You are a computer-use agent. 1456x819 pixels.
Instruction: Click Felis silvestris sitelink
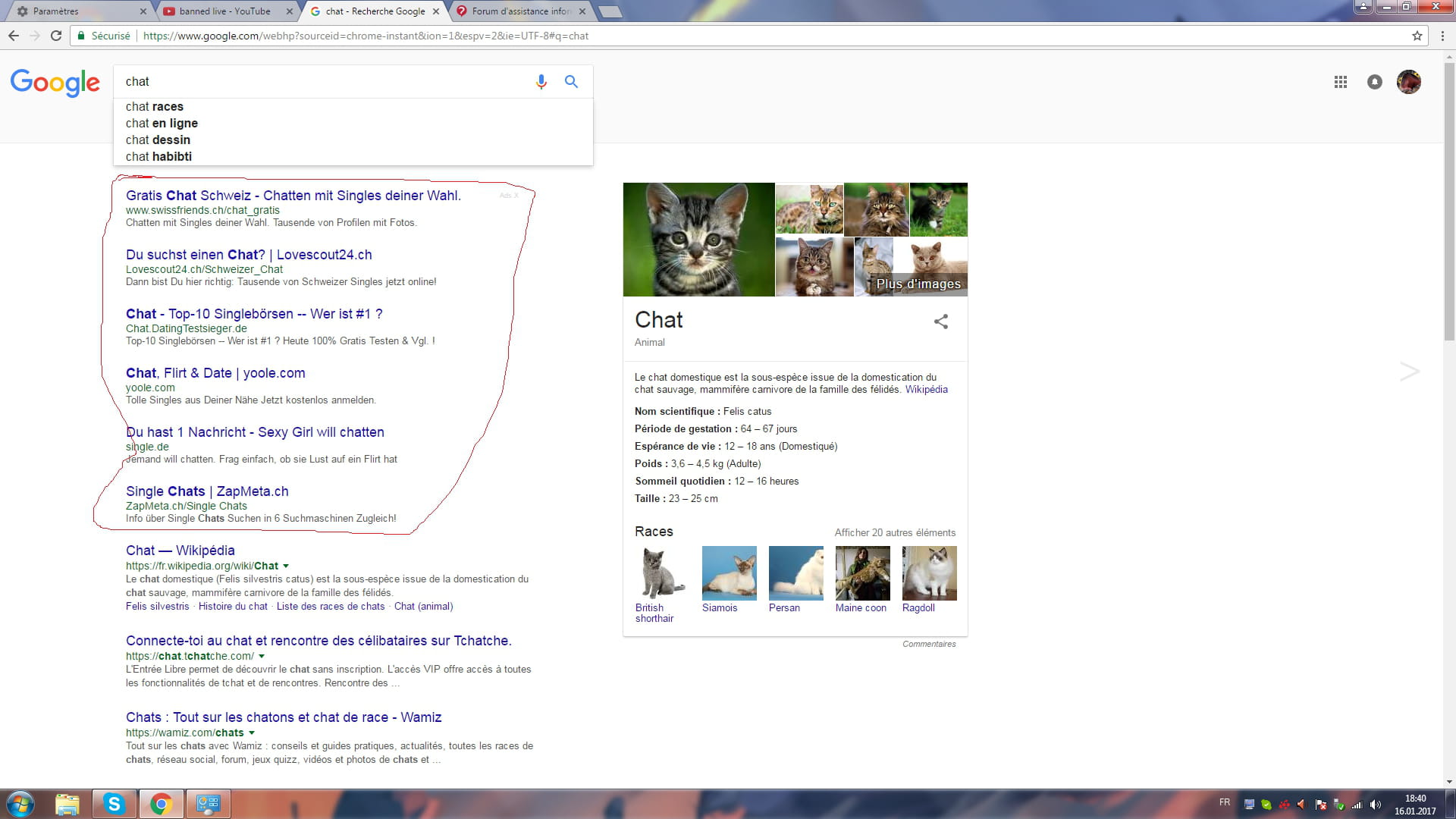coord(158,606)
